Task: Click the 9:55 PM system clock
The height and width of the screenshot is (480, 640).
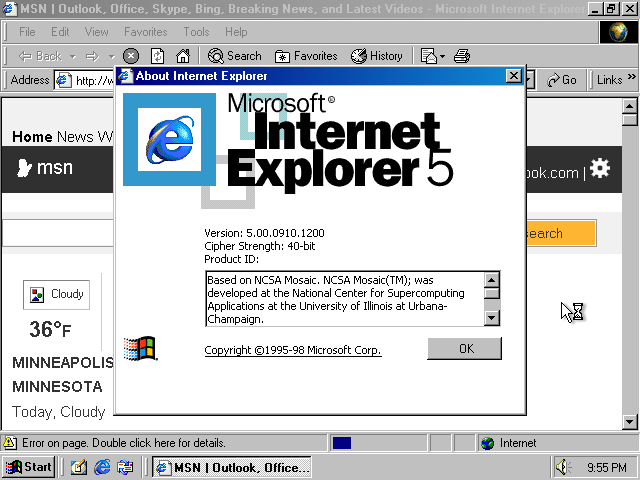Action: (x=607, y=467)
